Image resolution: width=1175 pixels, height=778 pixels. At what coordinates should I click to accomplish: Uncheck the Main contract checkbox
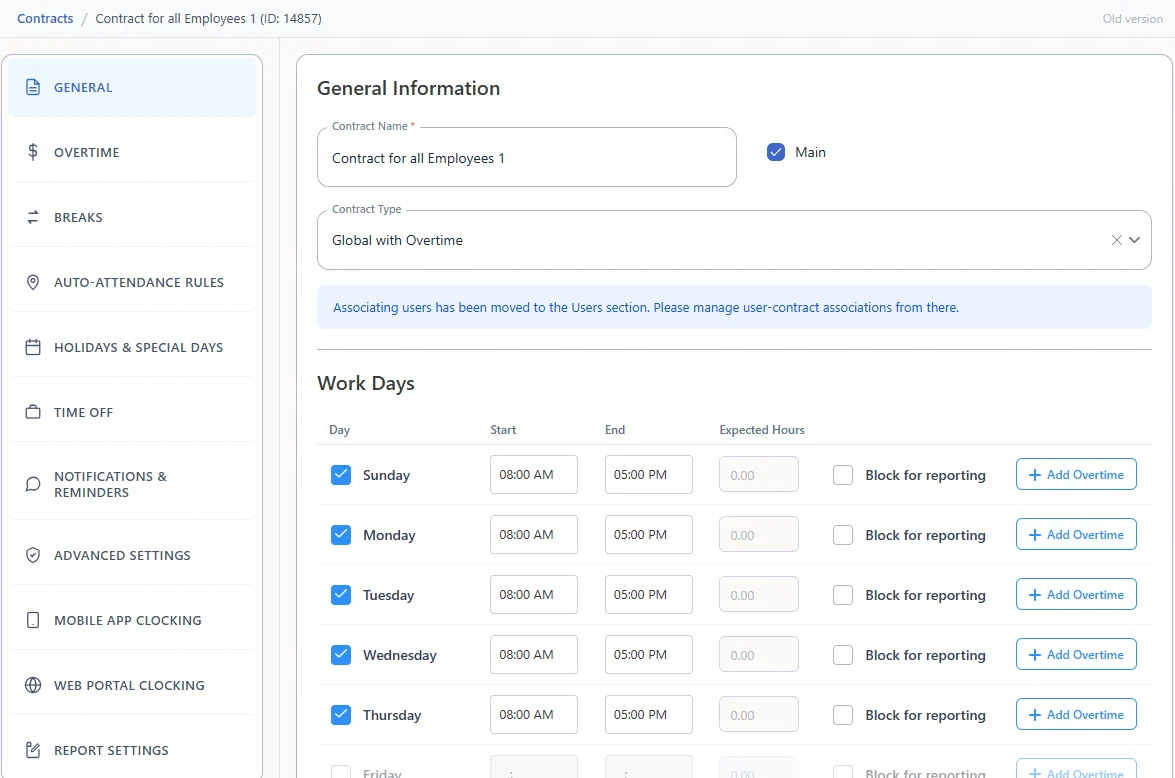click(776, 152)
